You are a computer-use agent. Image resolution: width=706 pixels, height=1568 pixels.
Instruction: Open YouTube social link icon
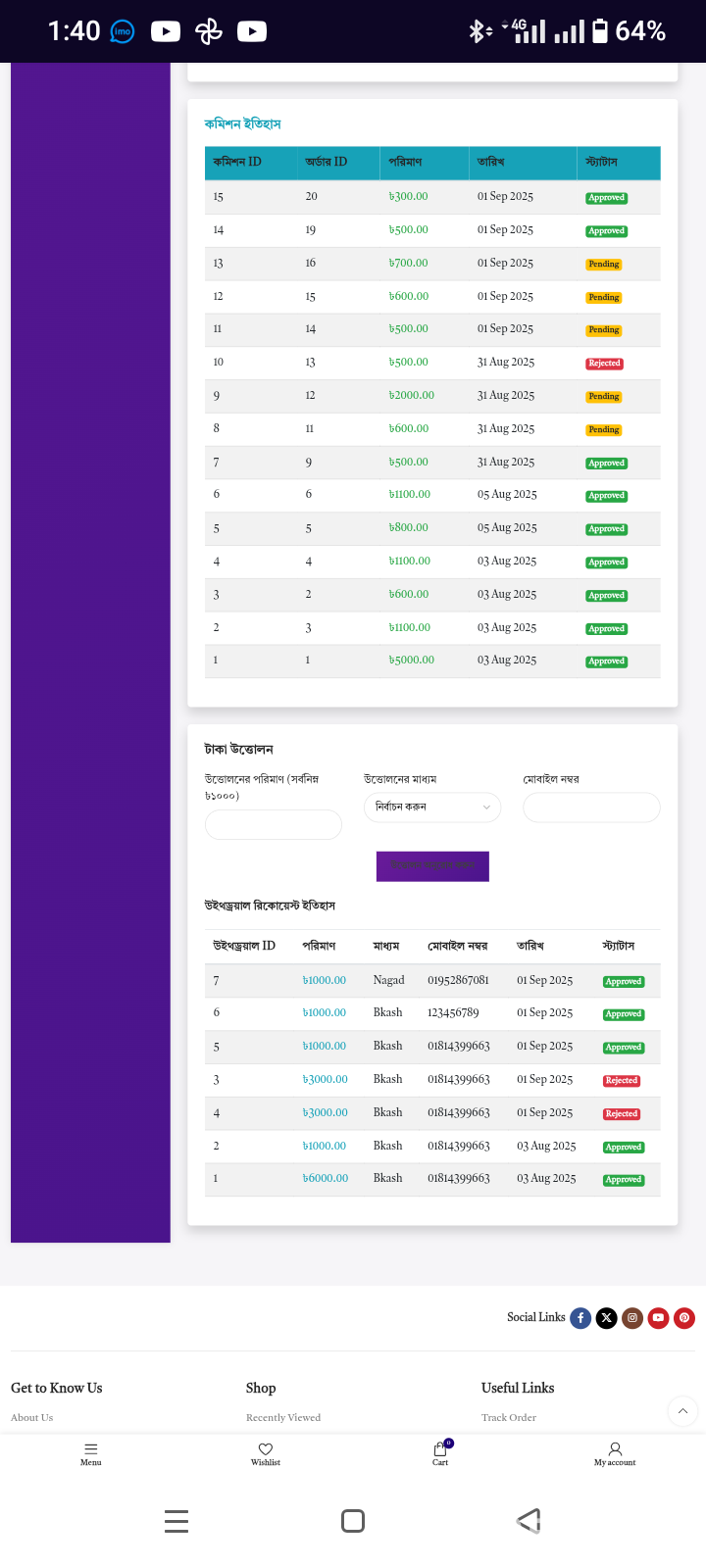pos(658,1318)
